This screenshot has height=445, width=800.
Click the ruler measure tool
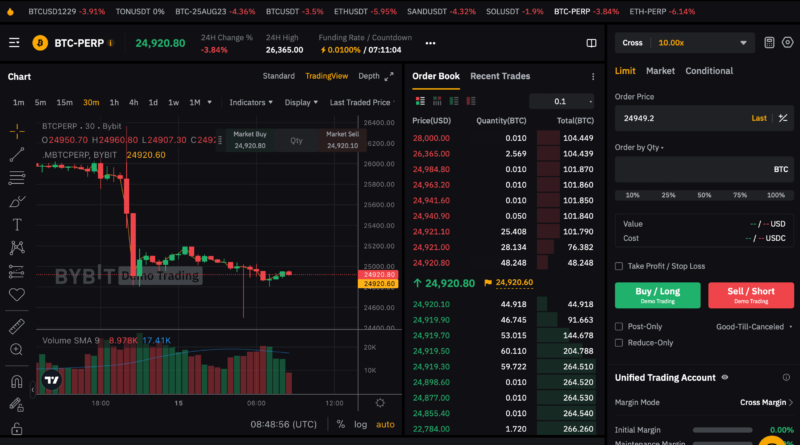[x=16, y=327]
